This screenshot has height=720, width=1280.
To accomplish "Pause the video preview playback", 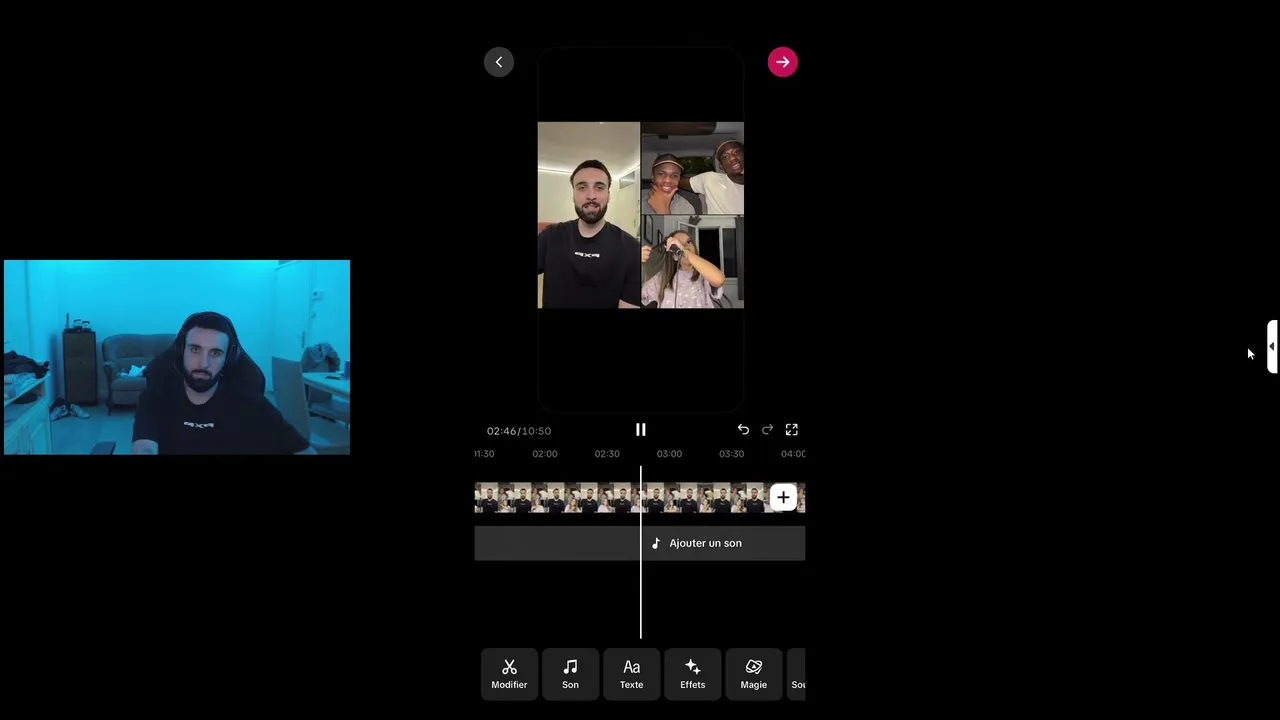I will (x=641, y=430).
